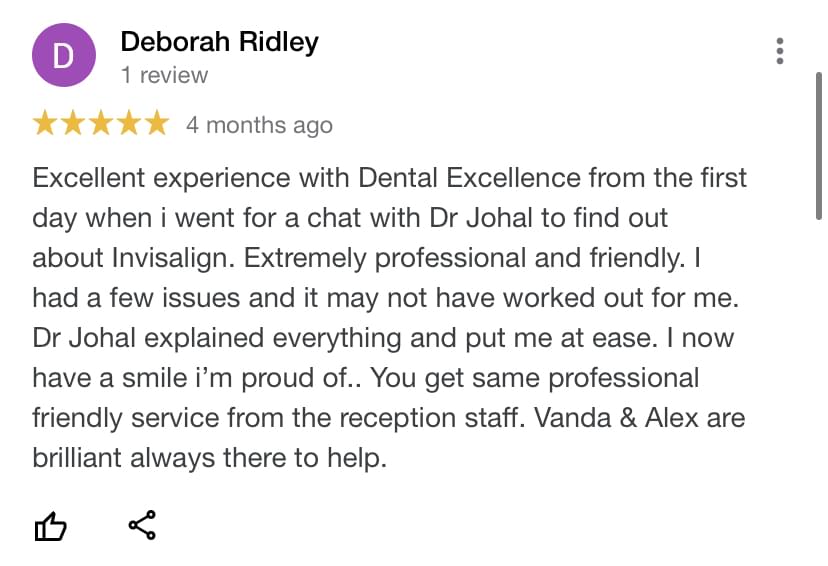This screenshot has width=828, height=566.
Task: Click the first gold rating star
Action: pos(45,123)
